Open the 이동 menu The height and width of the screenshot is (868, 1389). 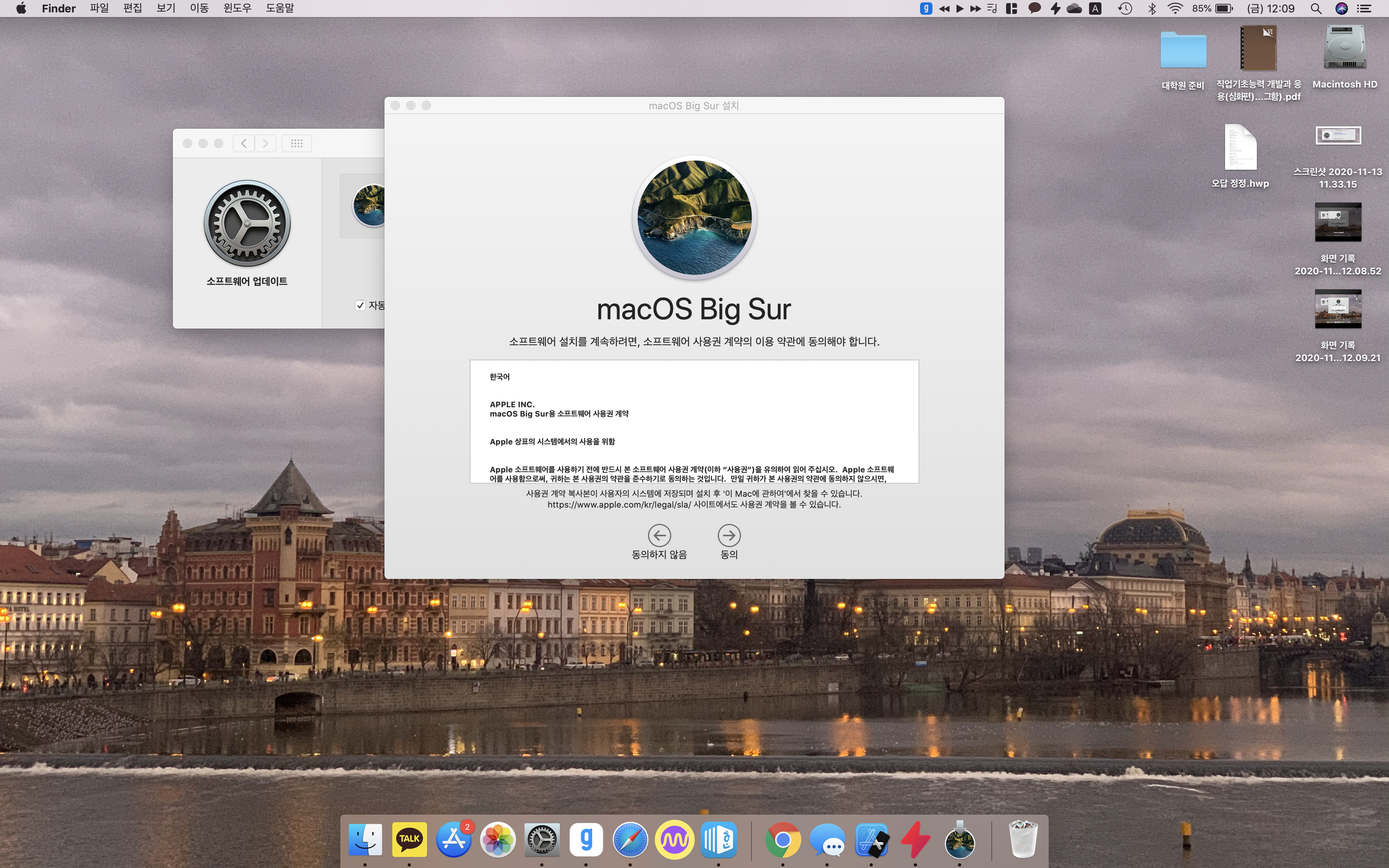coord(199,8)
